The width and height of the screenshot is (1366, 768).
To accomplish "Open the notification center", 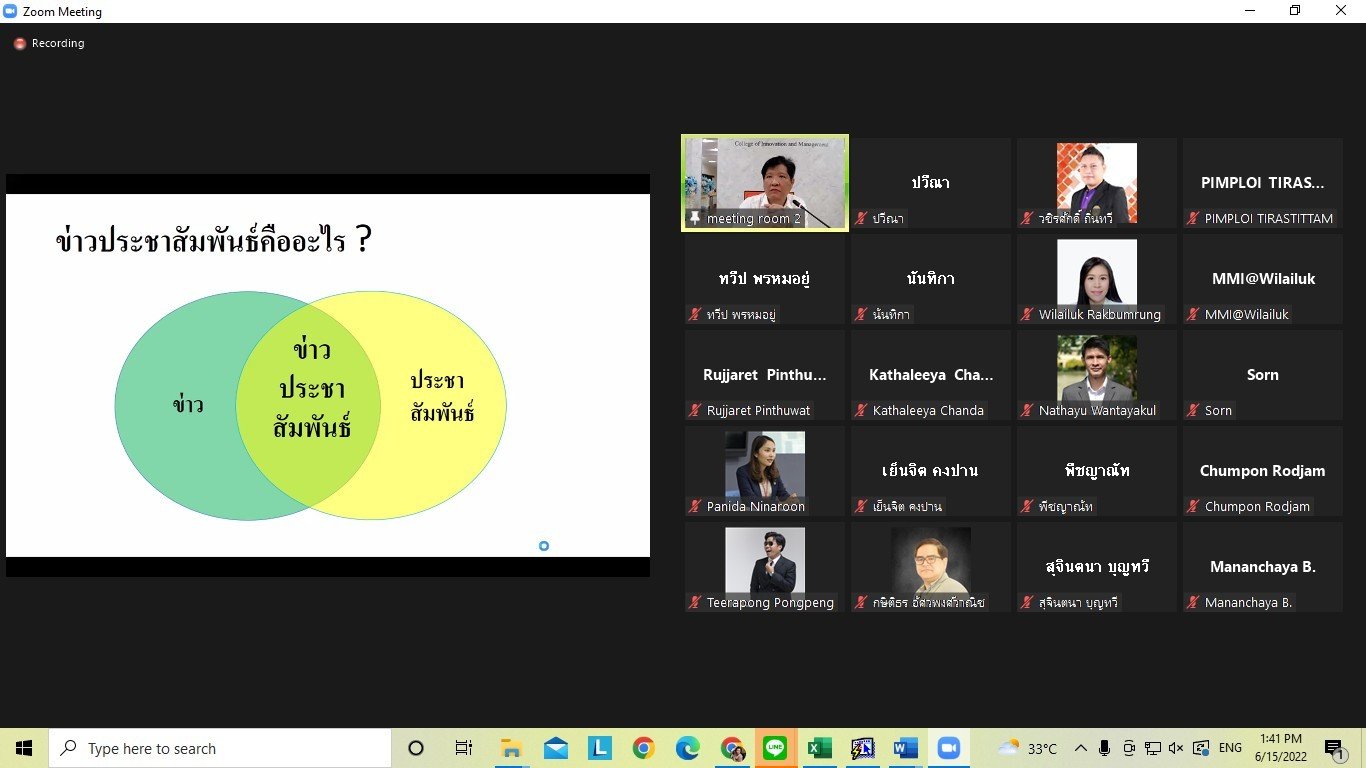I will (x=1334, y=749).
